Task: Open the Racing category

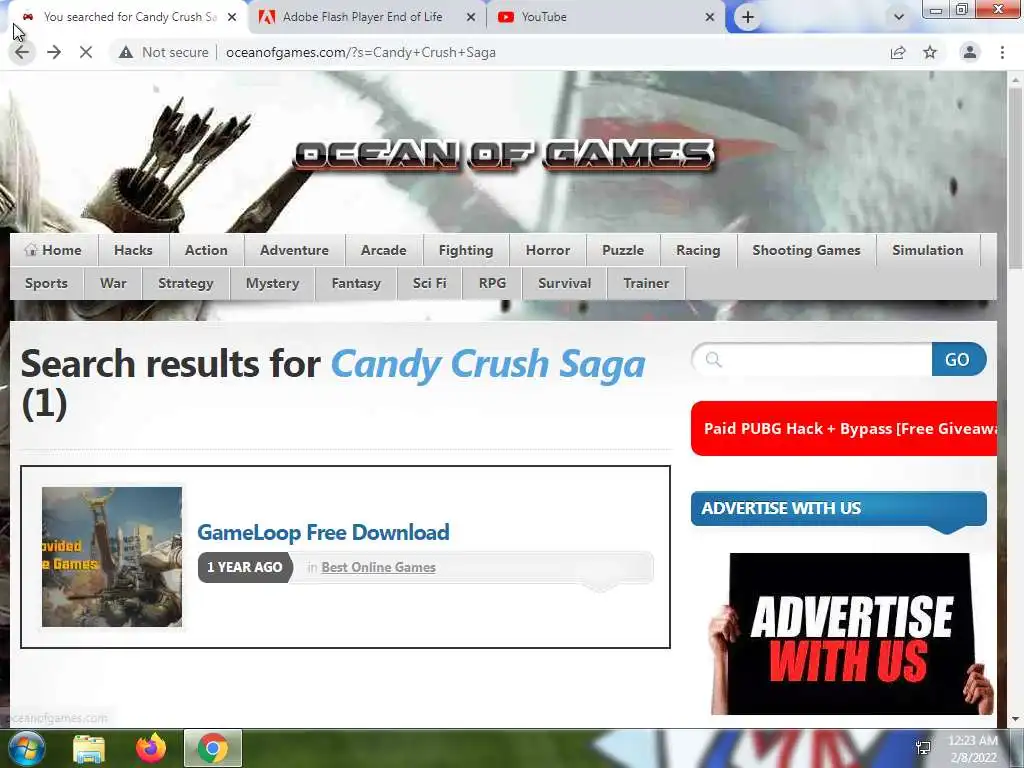Action: [698, 250]
